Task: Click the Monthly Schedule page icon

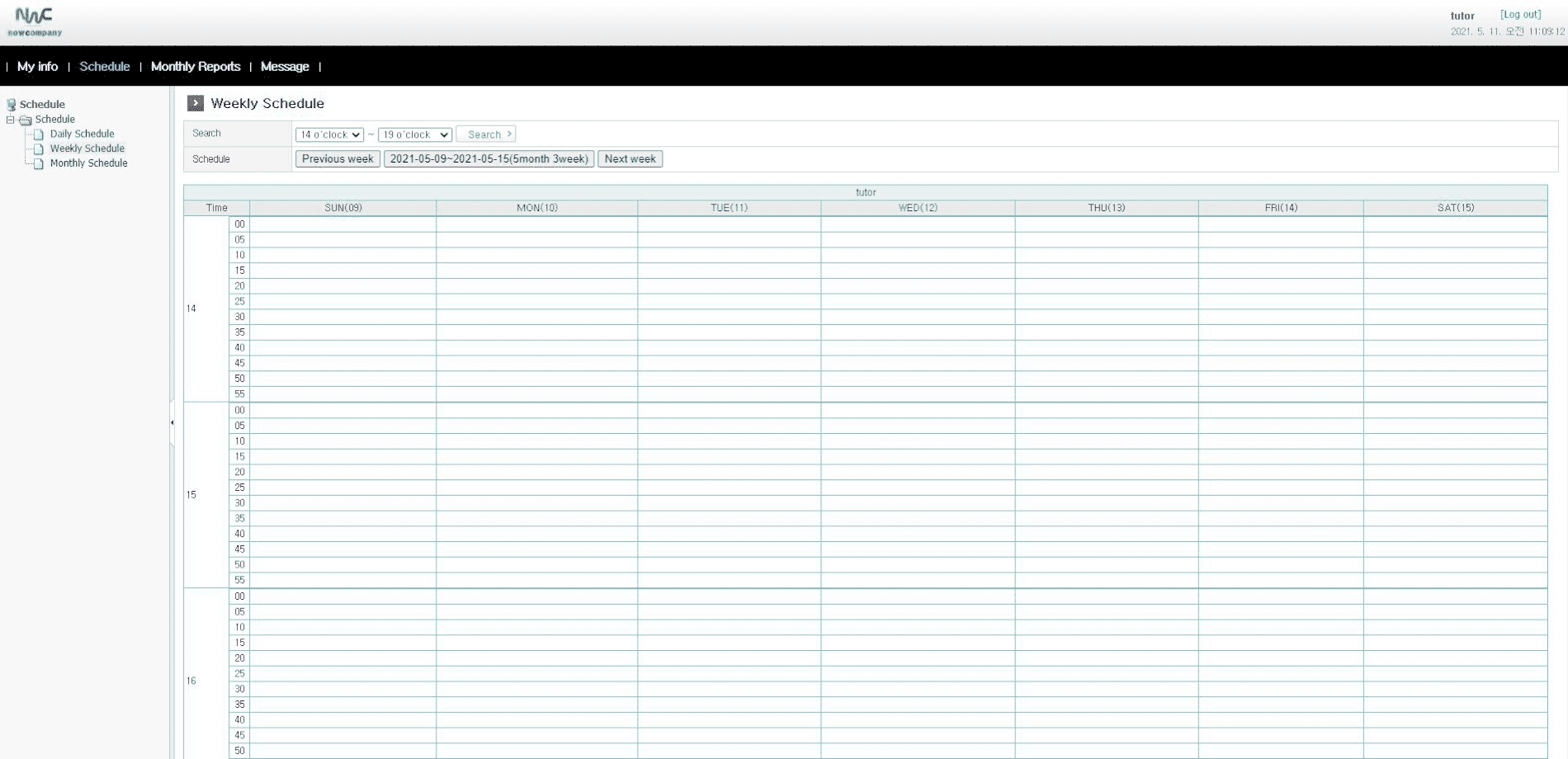Action: click(x=39, y=164)
